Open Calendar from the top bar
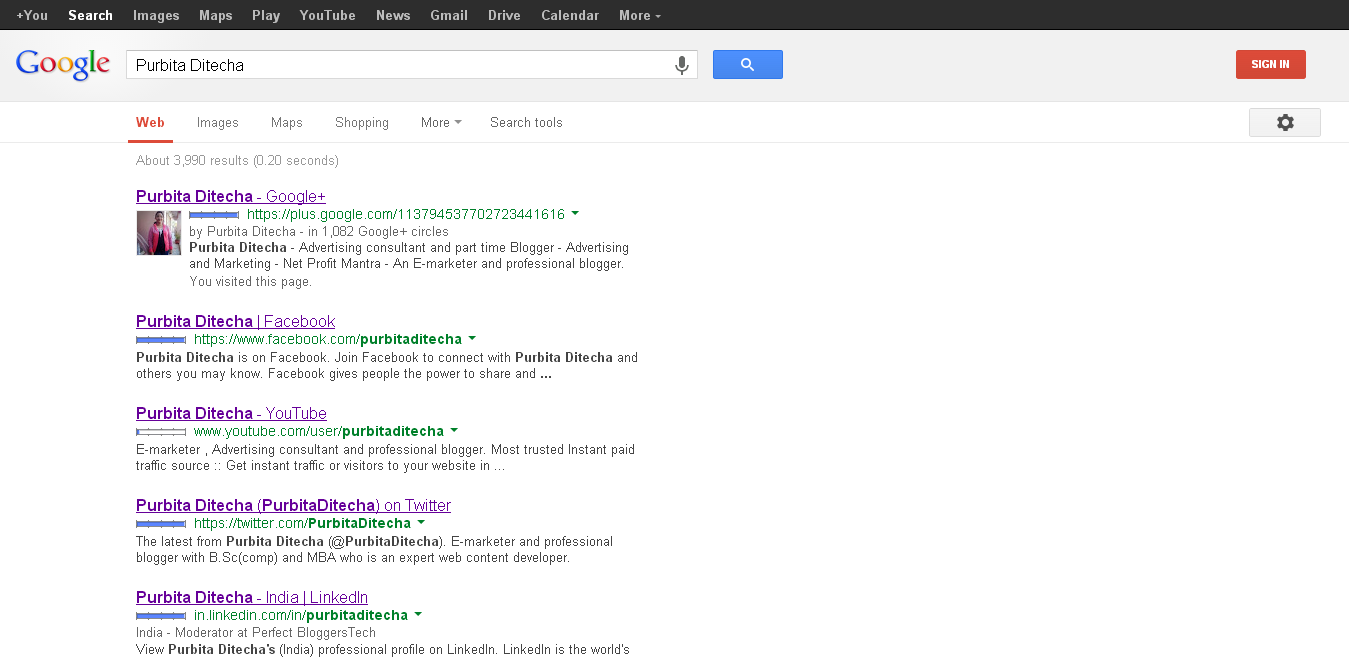 coord(570,15)
